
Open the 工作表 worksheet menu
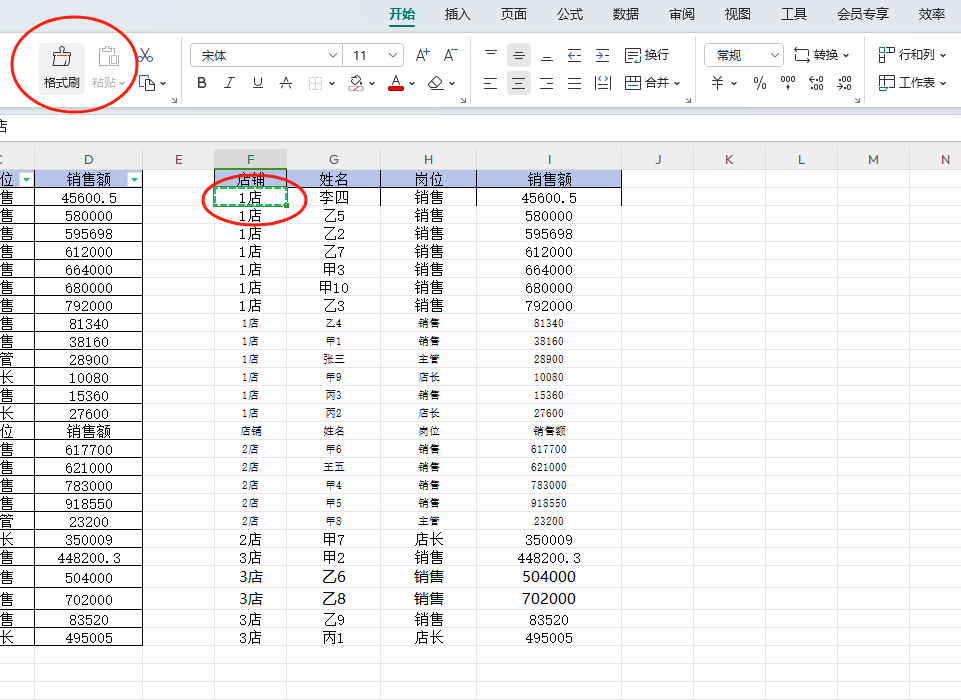pyautogui.click(x=912, y=83)
